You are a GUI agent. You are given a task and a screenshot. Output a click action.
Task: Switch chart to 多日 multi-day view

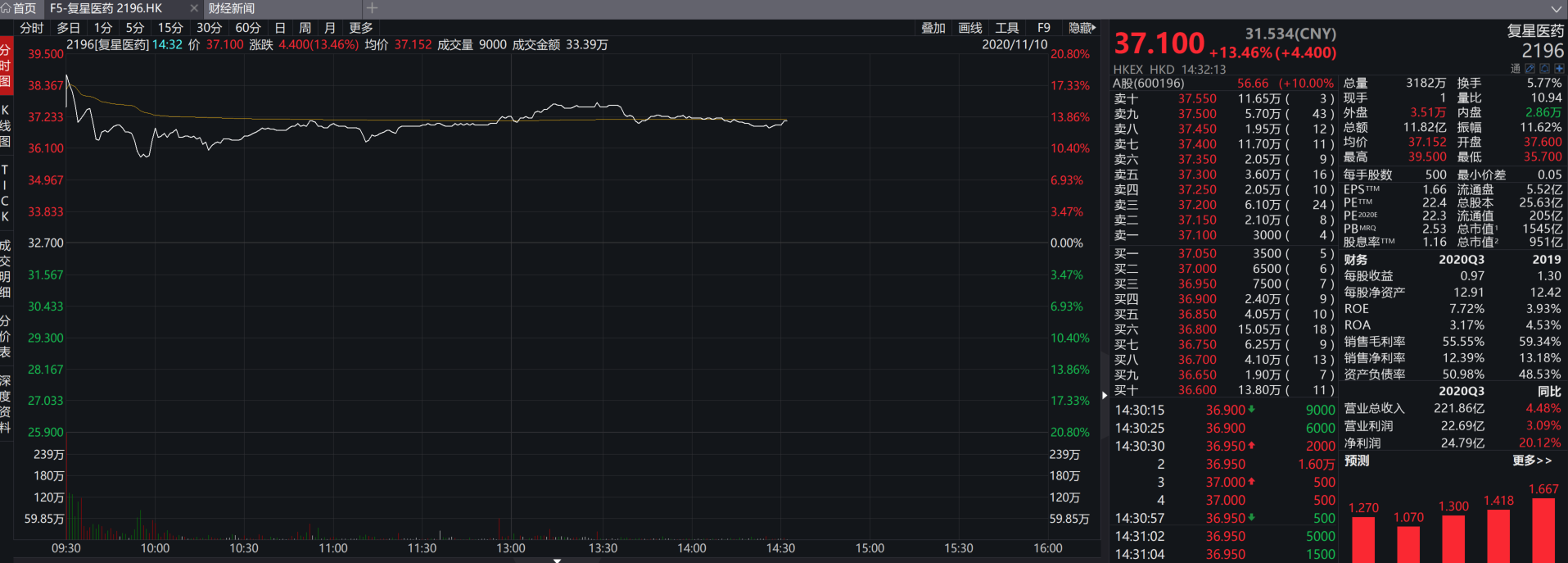tap(69, 28)
